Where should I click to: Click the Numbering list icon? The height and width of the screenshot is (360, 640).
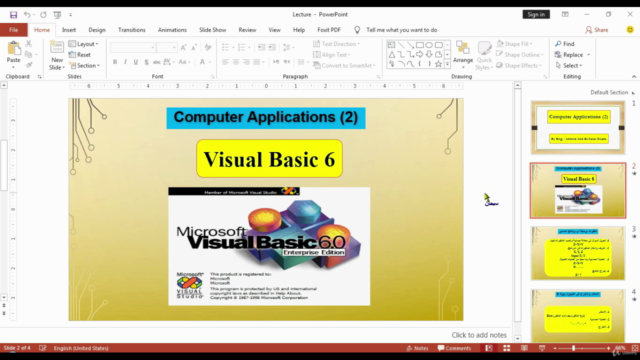[242, 48]
